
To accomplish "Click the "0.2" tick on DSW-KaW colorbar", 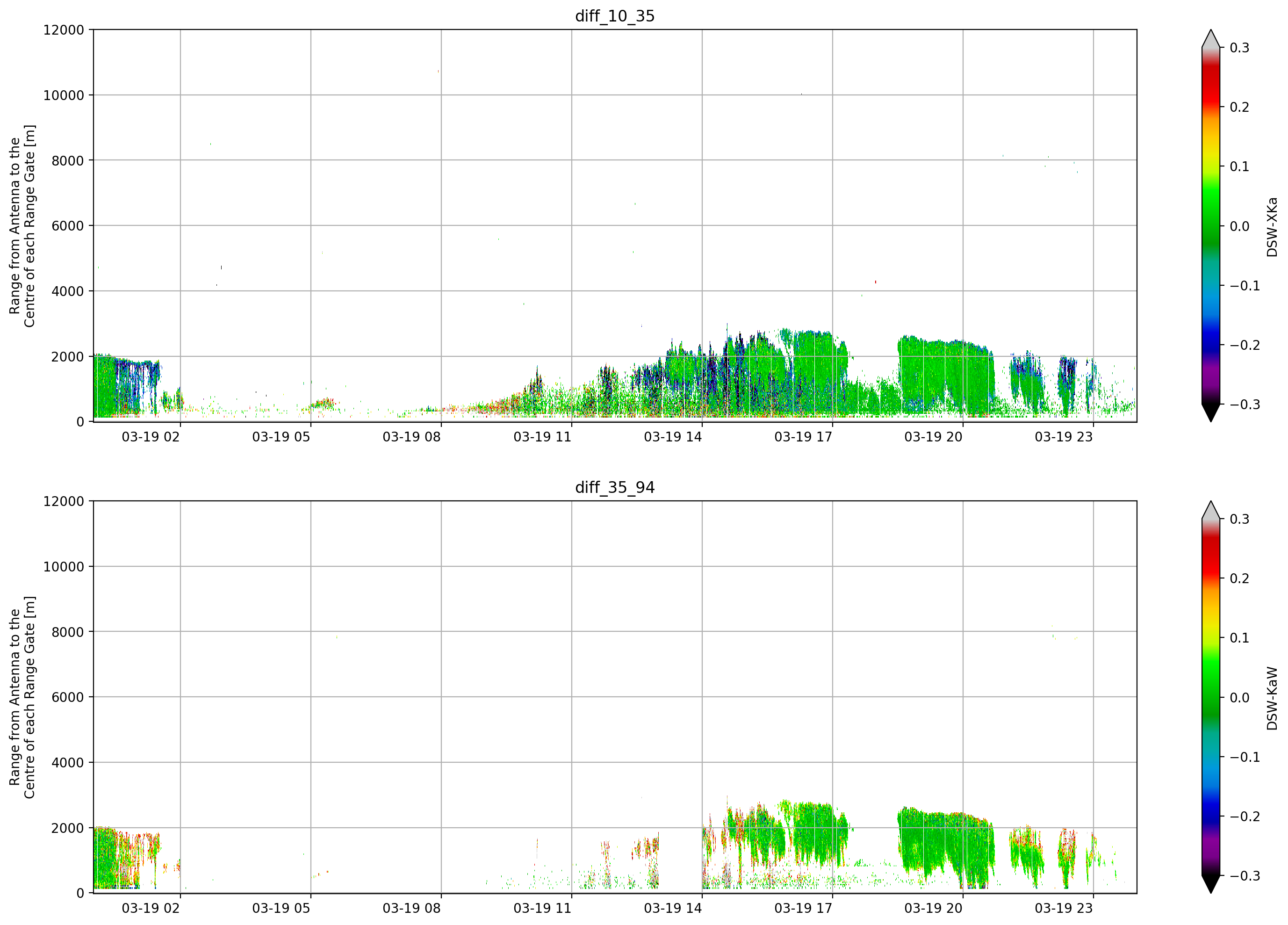I will click(1240, 579).
